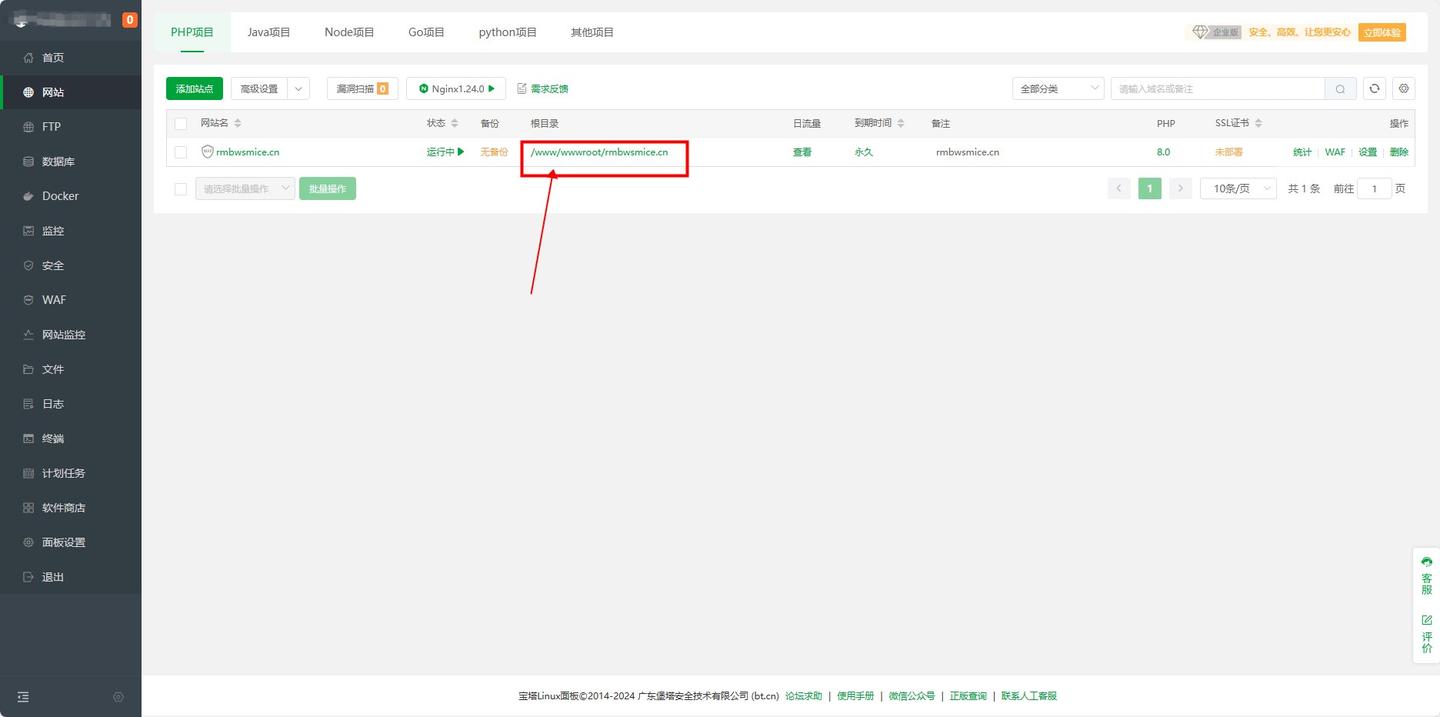
Task: Open 数据库 database sidebar item
Action: pos(70,162)
